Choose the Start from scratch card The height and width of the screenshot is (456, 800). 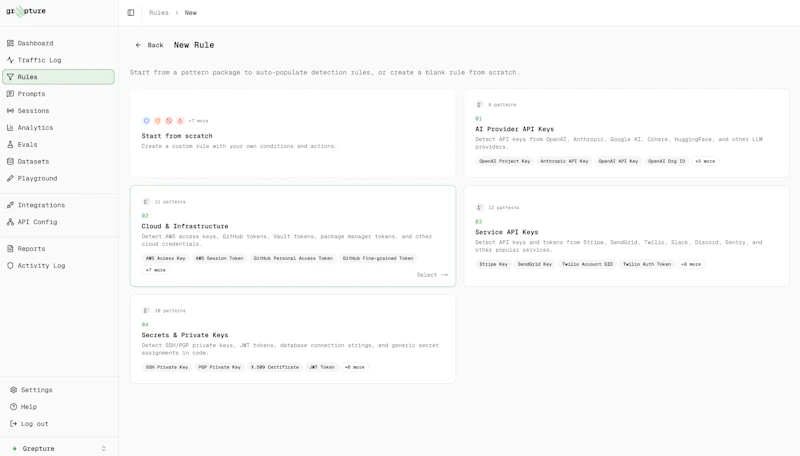click(293, 133)
